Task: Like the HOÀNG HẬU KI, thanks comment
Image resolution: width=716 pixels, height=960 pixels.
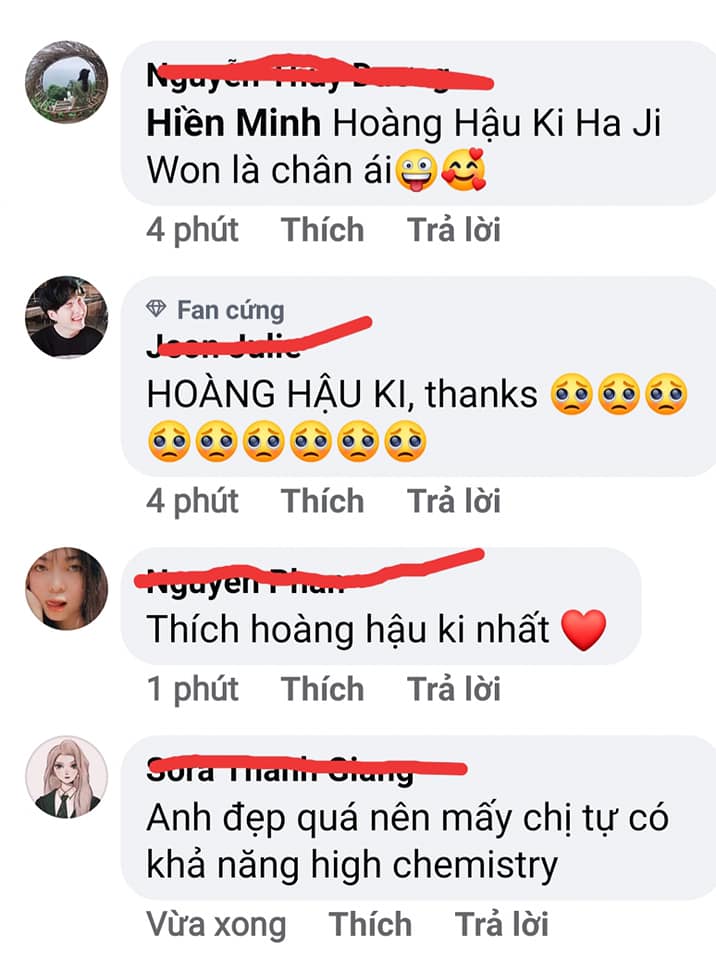Action: (x=322, y=501)
